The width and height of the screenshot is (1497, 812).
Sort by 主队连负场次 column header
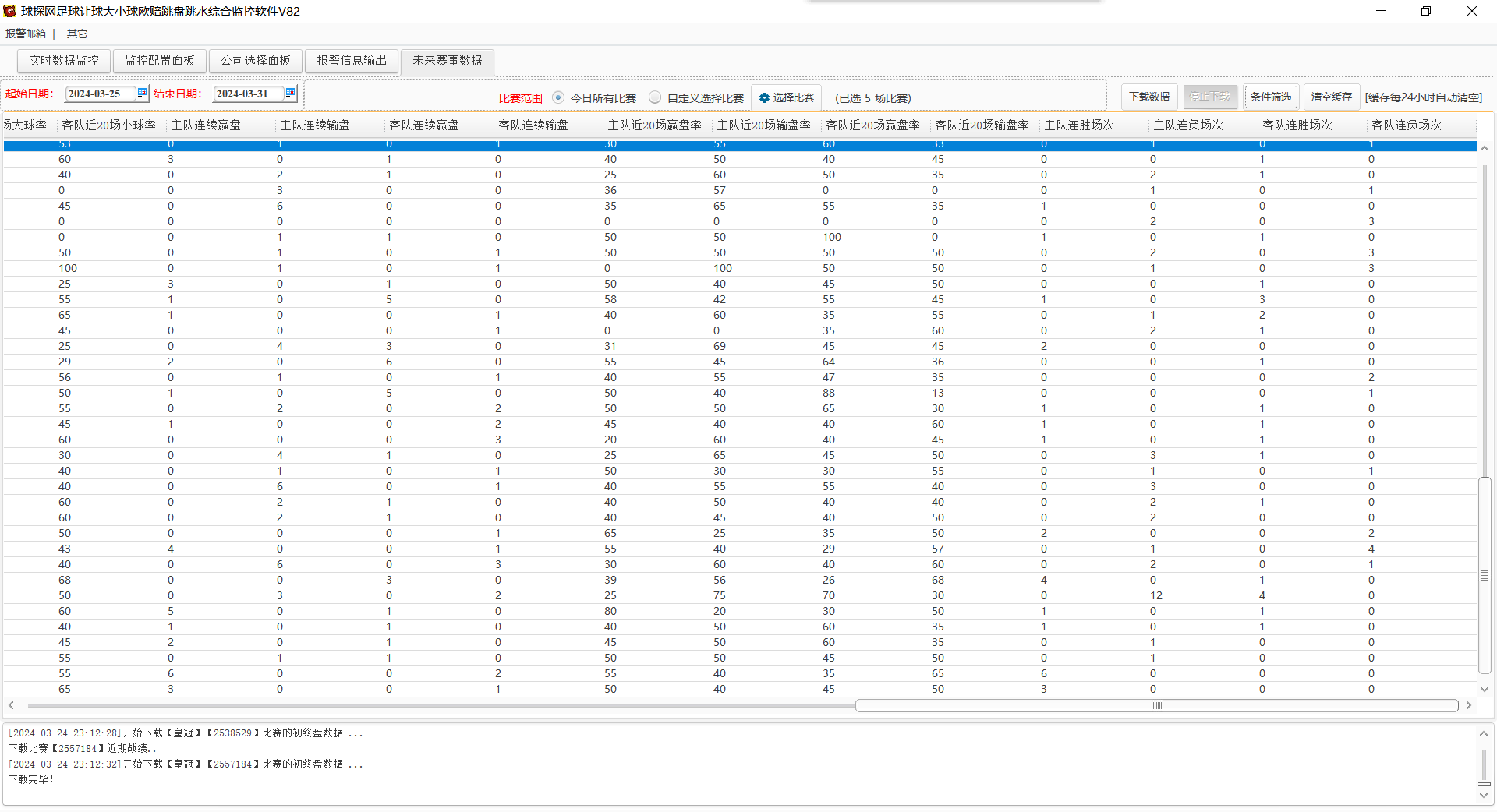click(1203, 125)
